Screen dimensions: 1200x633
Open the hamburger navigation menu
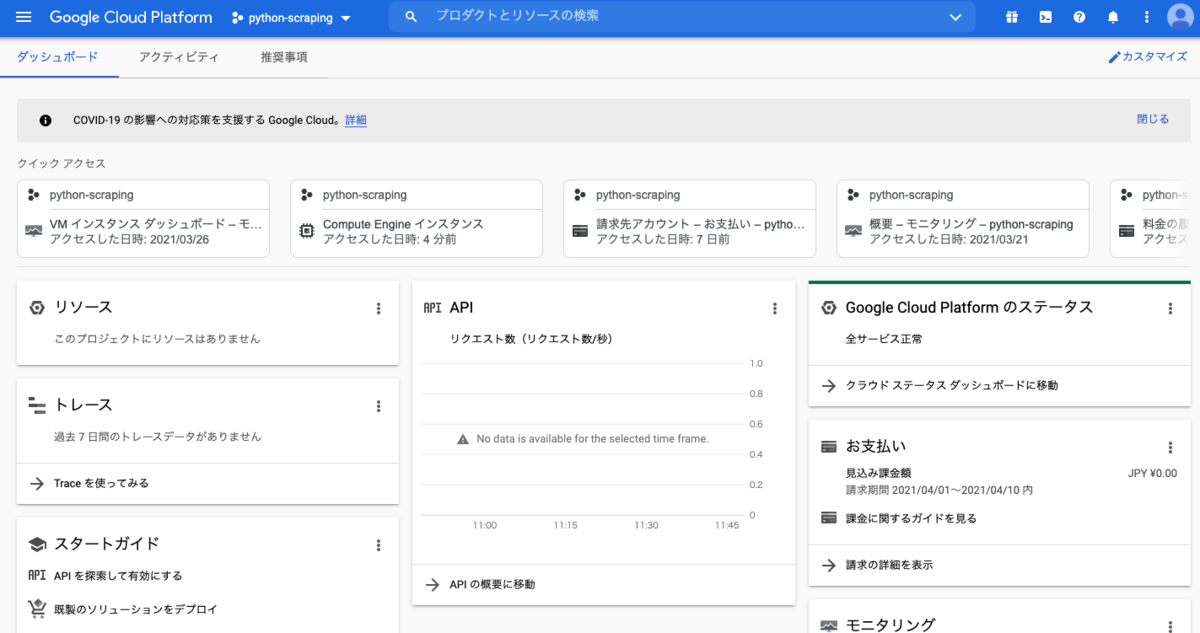tap(24, 17)
